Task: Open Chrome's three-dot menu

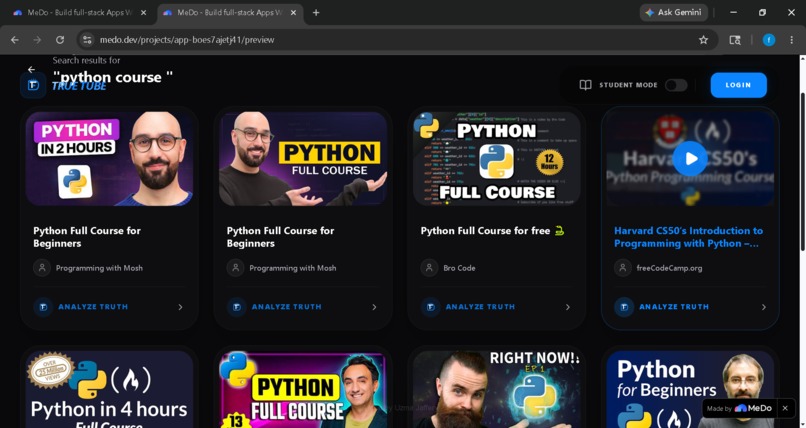Action: click(792, 40)
